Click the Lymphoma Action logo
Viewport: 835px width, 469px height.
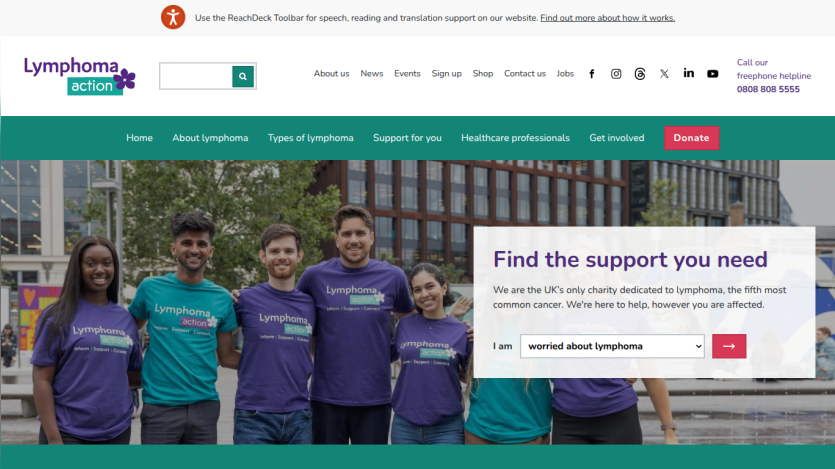click(x=80, y=76)
